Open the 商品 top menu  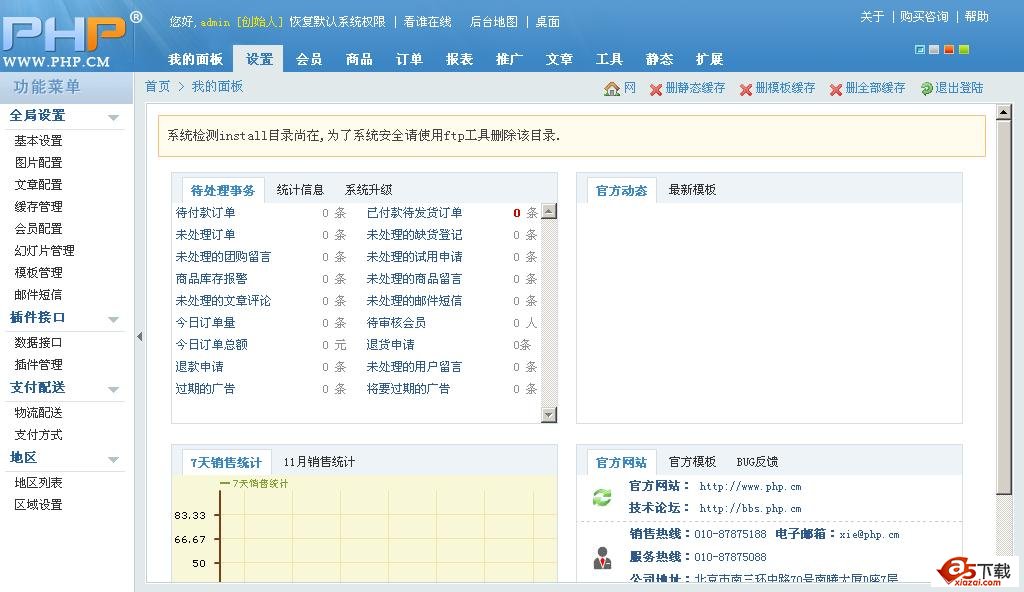[x=359, y=59]
